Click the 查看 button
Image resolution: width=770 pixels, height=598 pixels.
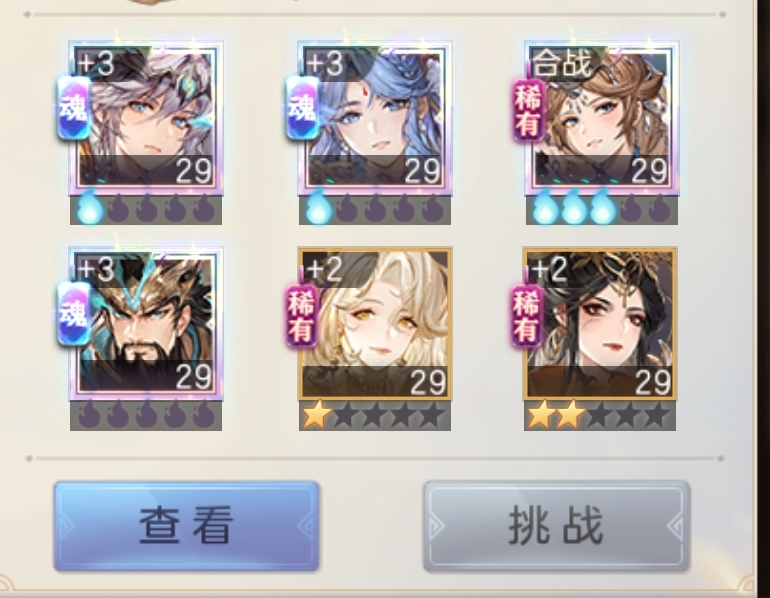coord(186,526)
